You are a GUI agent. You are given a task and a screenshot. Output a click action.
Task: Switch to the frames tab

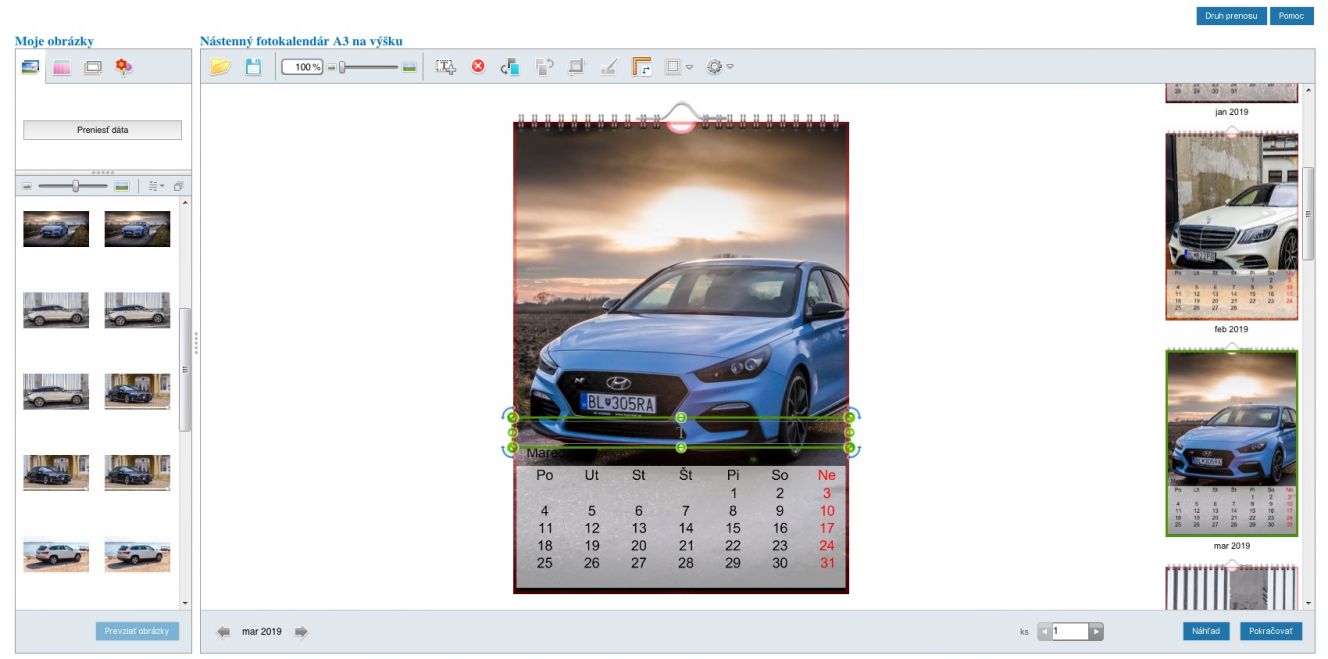(93, 67)
